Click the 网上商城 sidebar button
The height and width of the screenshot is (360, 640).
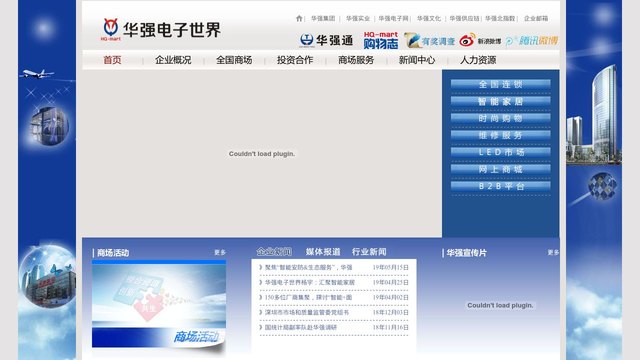[x=500, y=169]
